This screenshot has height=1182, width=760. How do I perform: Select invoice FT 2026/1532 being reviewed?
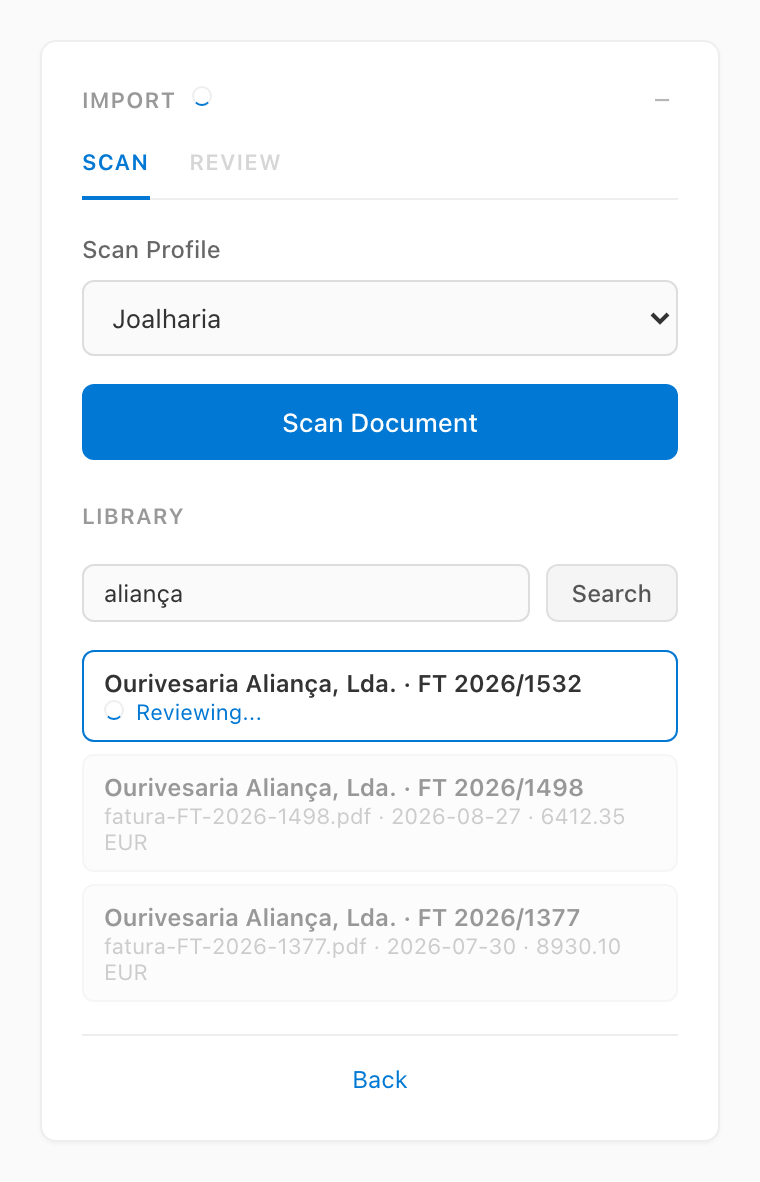[x=380, y=696]
